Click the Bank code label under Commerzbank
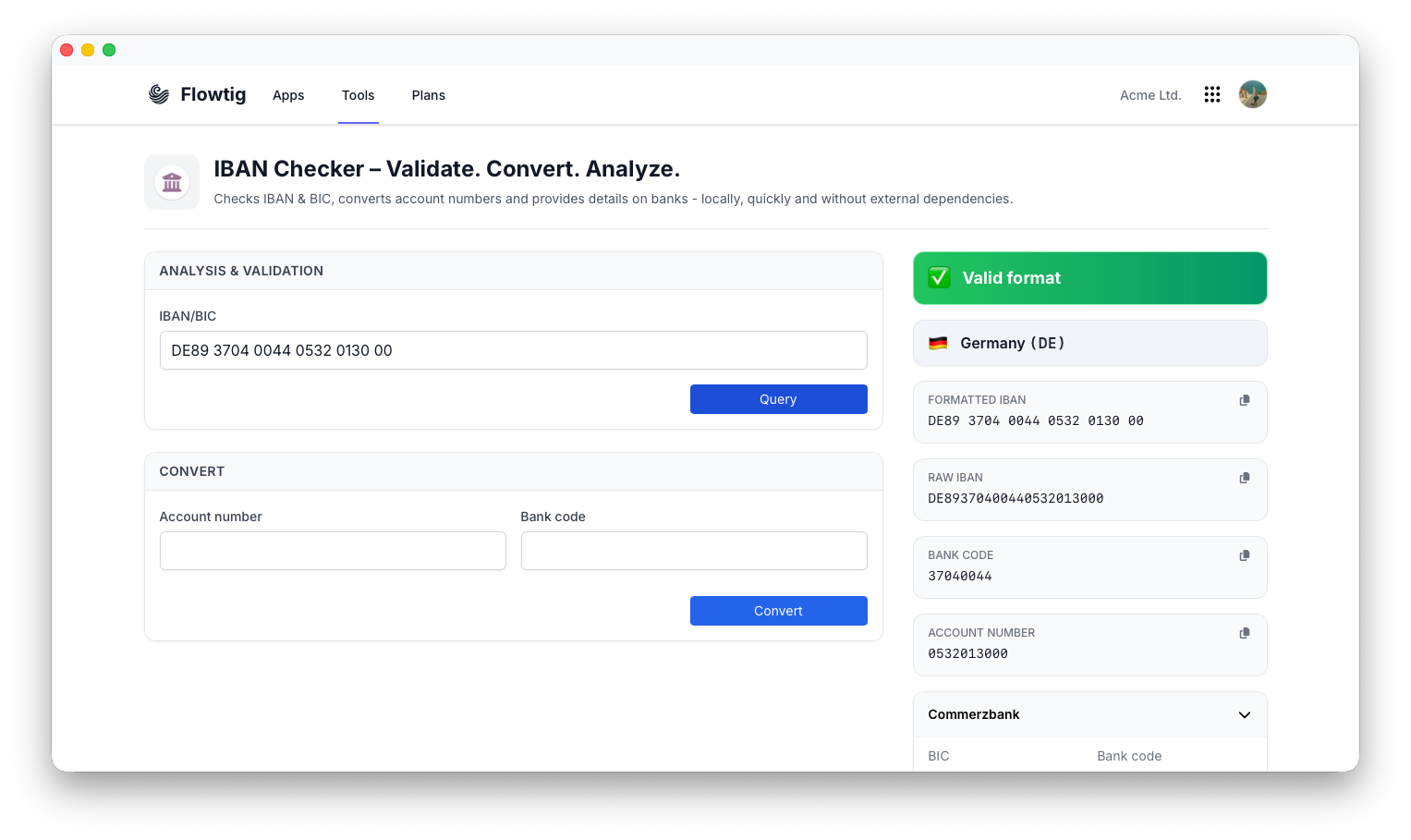 (x=1129, y=756)
